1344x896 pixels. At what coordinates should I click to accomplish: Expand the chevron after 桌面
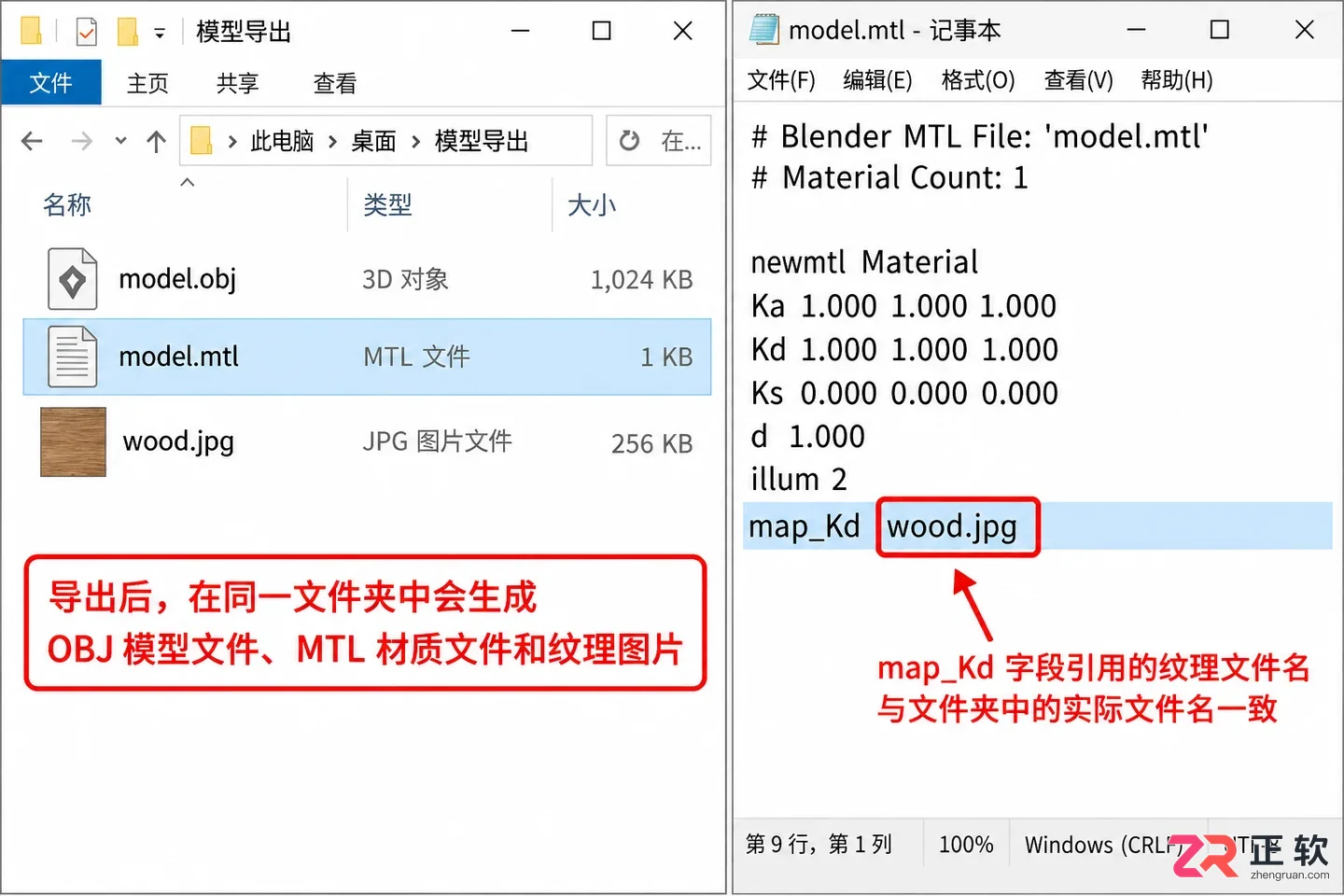coord(415,142)
